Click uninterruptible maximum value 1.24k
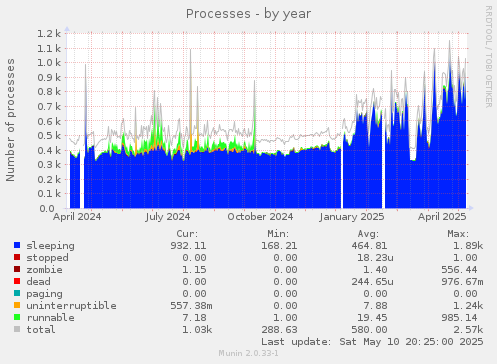497x364 pixels. click(468, 306)
